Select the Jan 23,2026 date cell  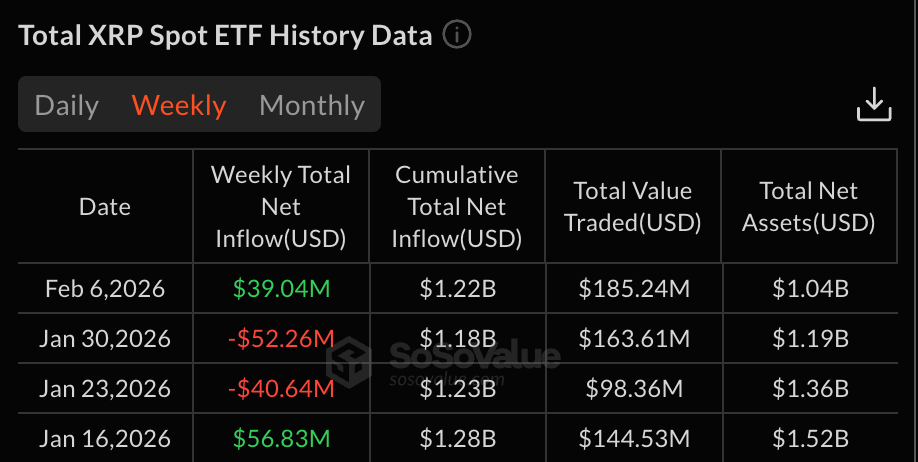tap(105, 389)
